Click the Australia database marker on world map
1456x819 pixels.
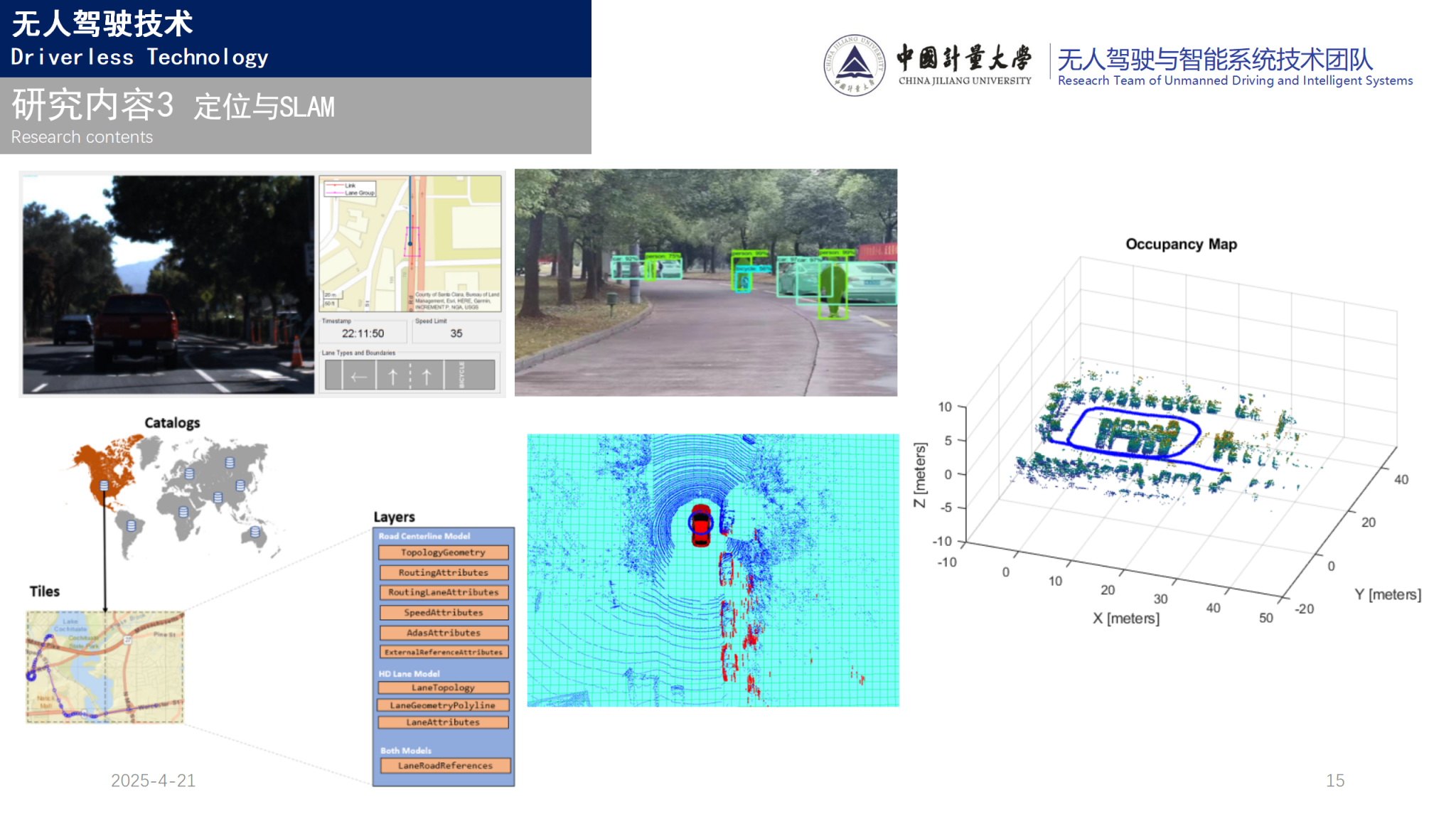(255, 532)
